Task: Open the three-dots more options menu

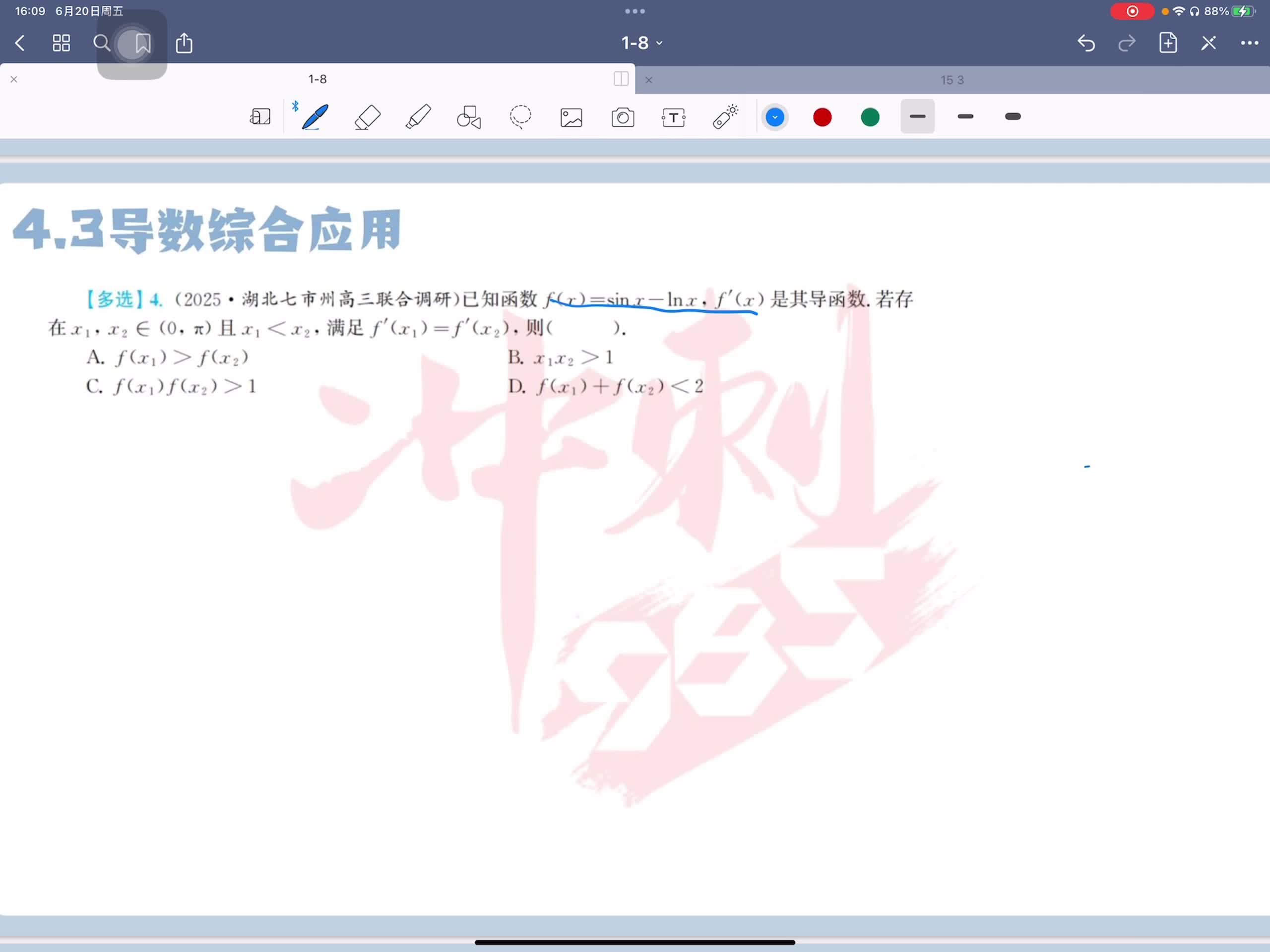Action: click(x=1249, y=43)
